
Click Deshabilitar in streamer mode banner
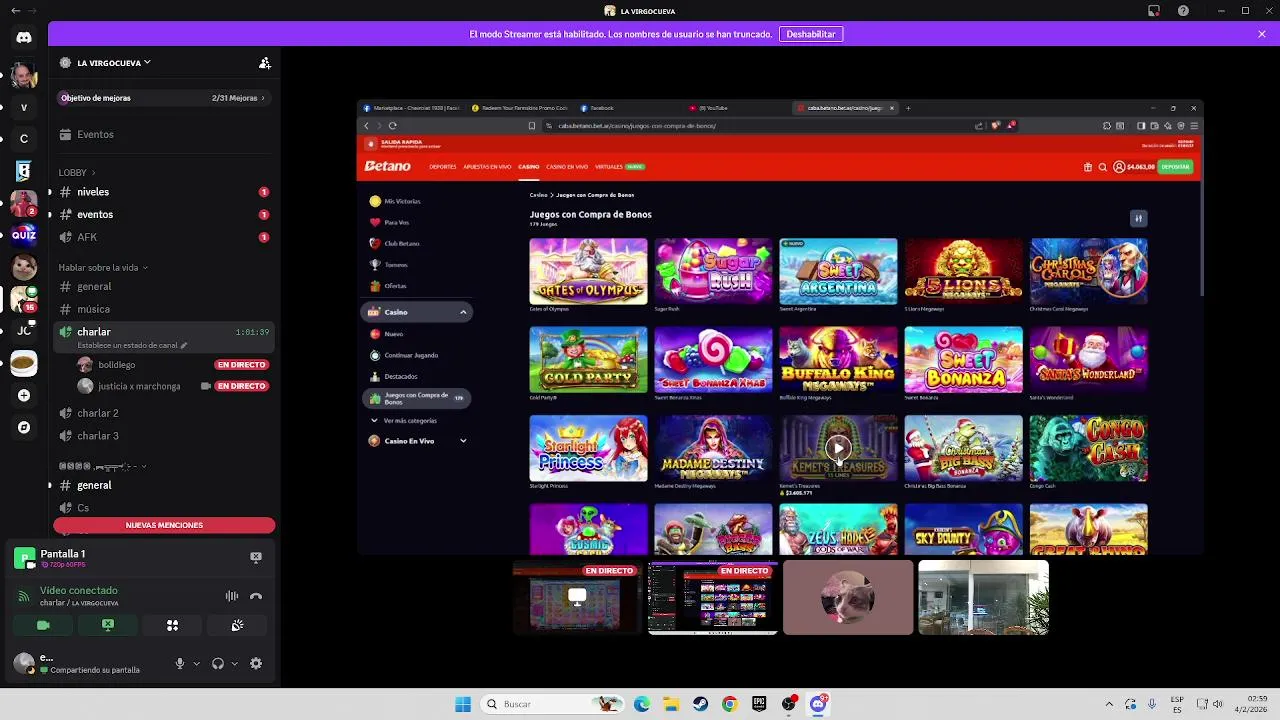(x=811, y=34)
